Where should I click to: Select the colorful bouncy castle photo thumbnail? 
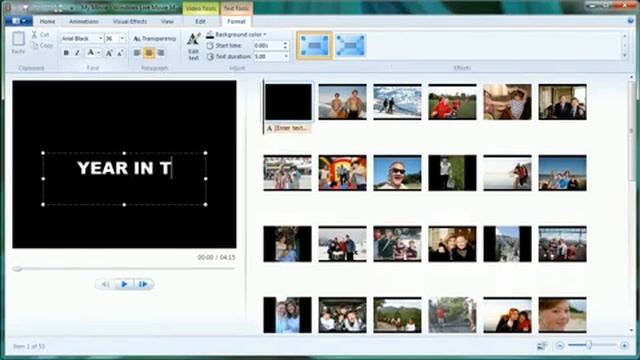(x=342, y=173)
